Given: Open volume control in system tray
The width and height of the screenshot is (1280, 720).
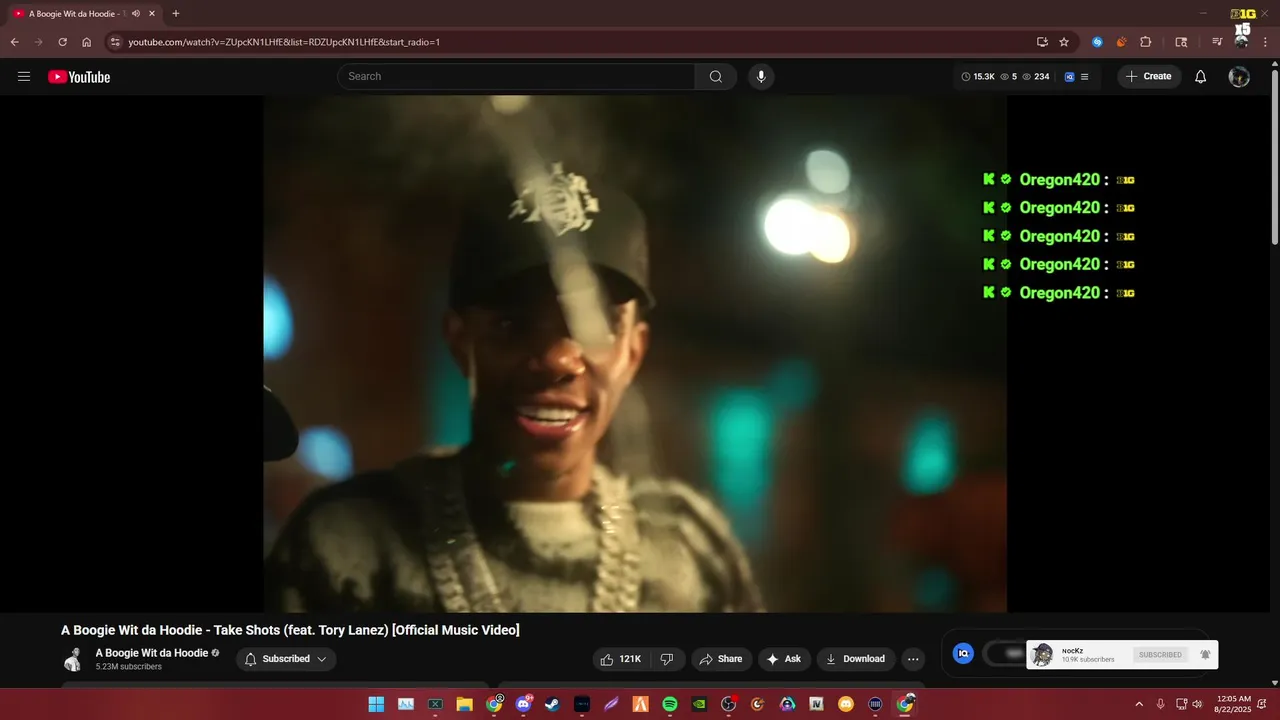Looking at the screenshot, I should tap(1197, 704).
